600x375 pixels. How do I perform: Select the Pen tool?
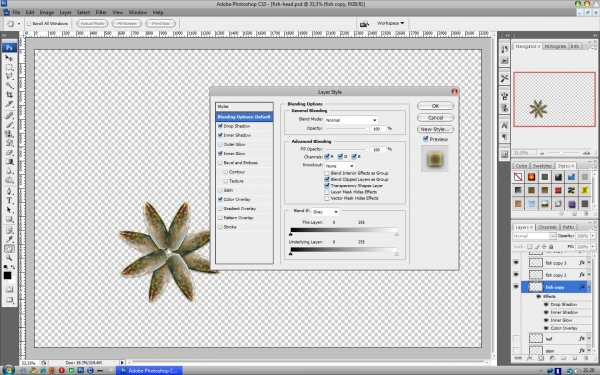point(9,191)
